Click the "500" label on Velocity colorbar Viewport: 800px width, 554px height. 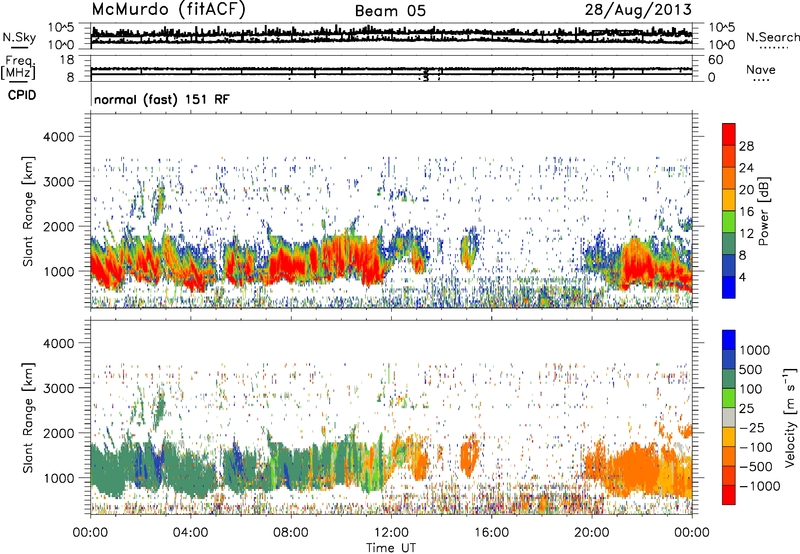[x=752, y=370]
